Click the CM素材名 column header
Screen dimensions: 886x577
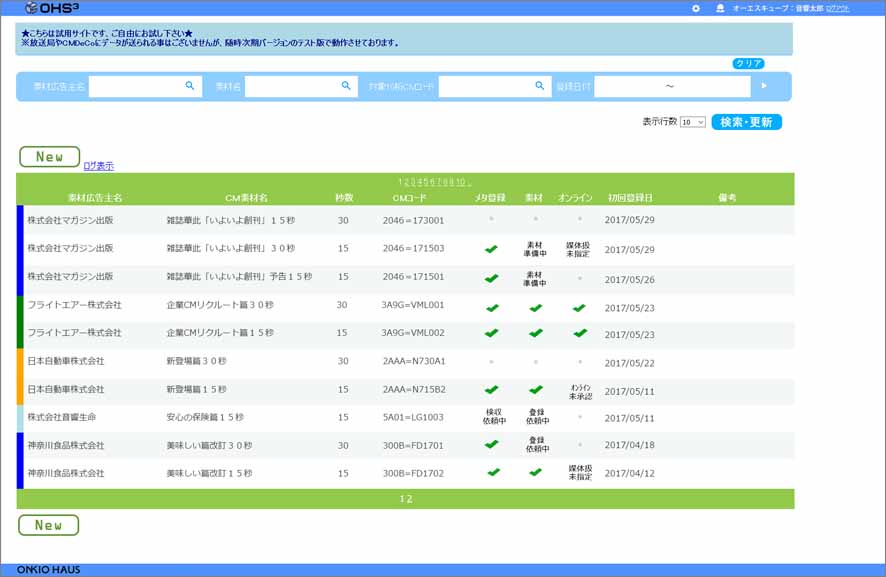246,198
